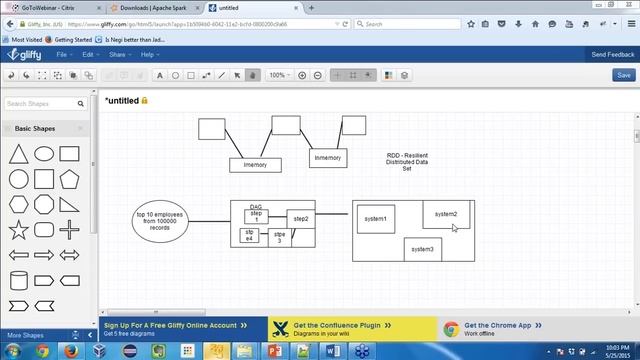This screenshot has width=640, height=360.
Task: Toggle the grid display button
Action: (338, 76)
